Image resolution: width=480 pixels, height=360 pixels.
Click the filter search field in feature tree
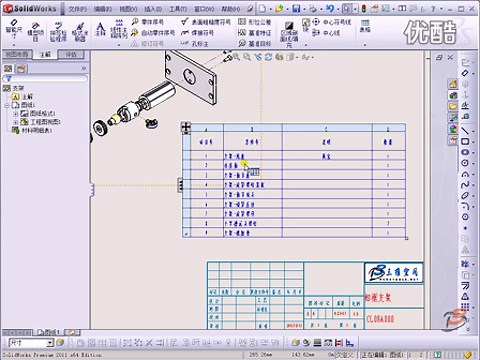(45, 79)
